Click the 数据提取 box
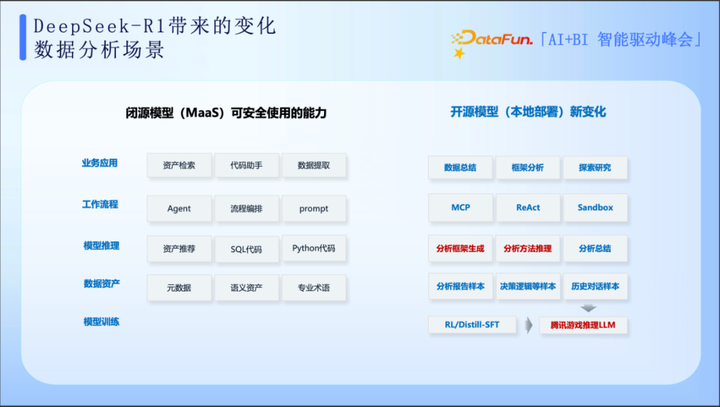The width and height of the screenshot is (720, 407). point(314,165)
